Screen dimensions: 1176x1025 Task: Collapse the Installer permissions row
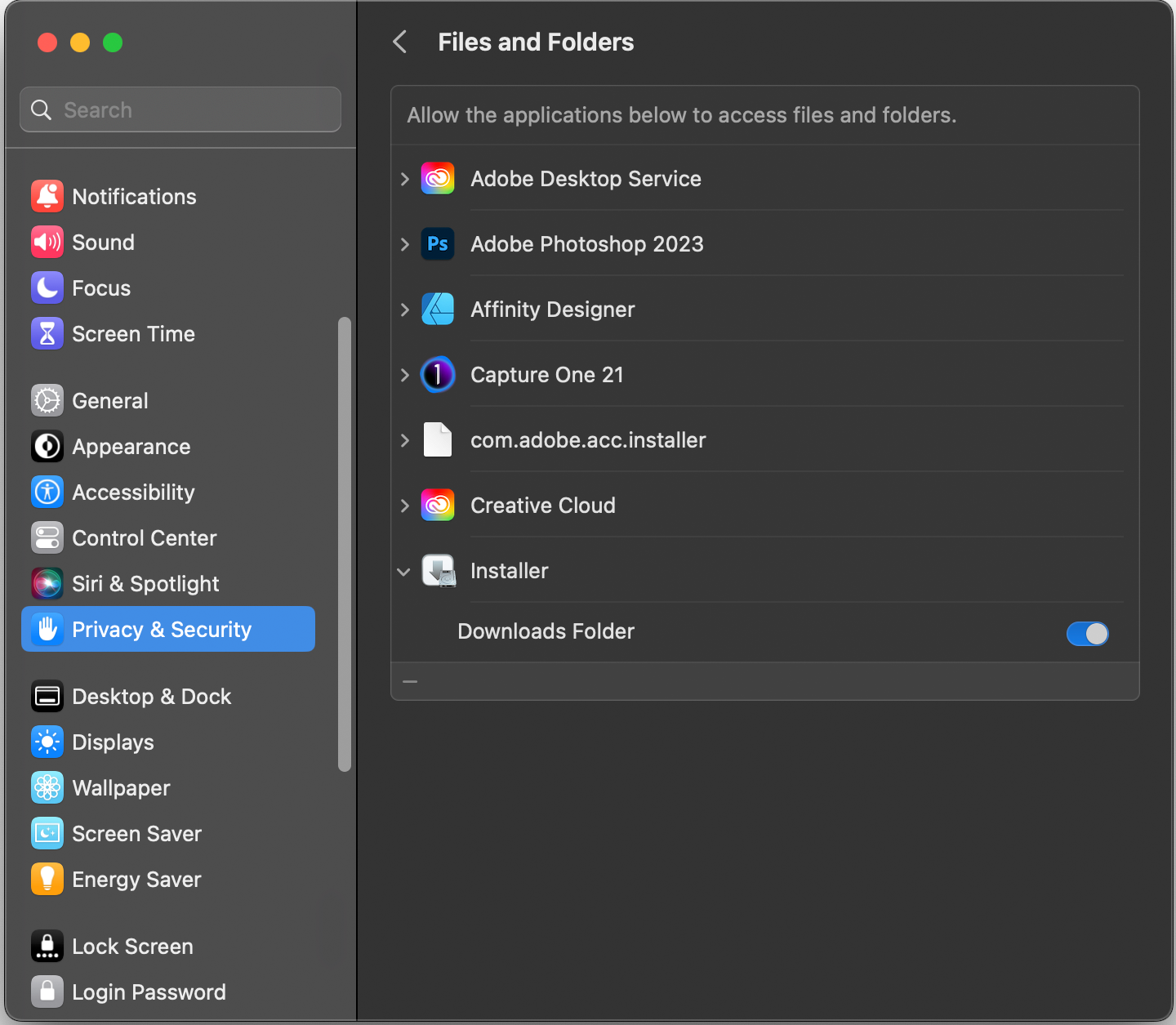tap(403, 572)
